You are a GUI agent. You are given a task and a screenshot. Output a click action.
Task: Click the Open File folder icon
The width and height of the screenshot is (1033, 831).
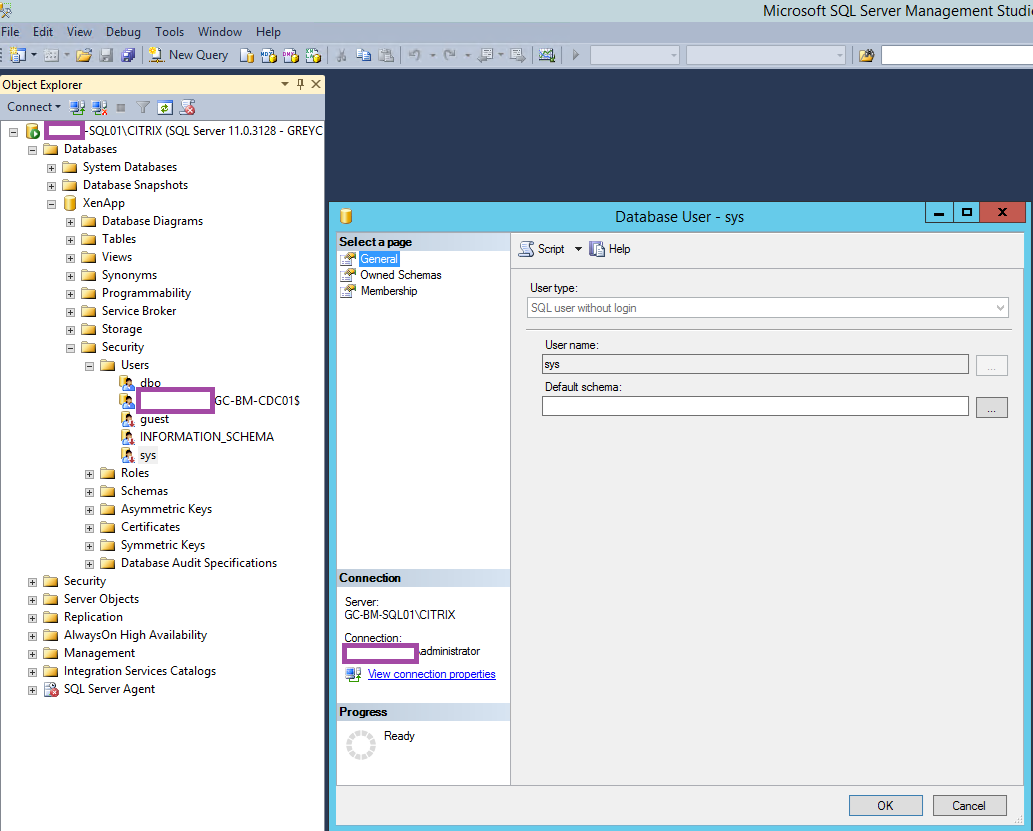(x=84, y=55)
